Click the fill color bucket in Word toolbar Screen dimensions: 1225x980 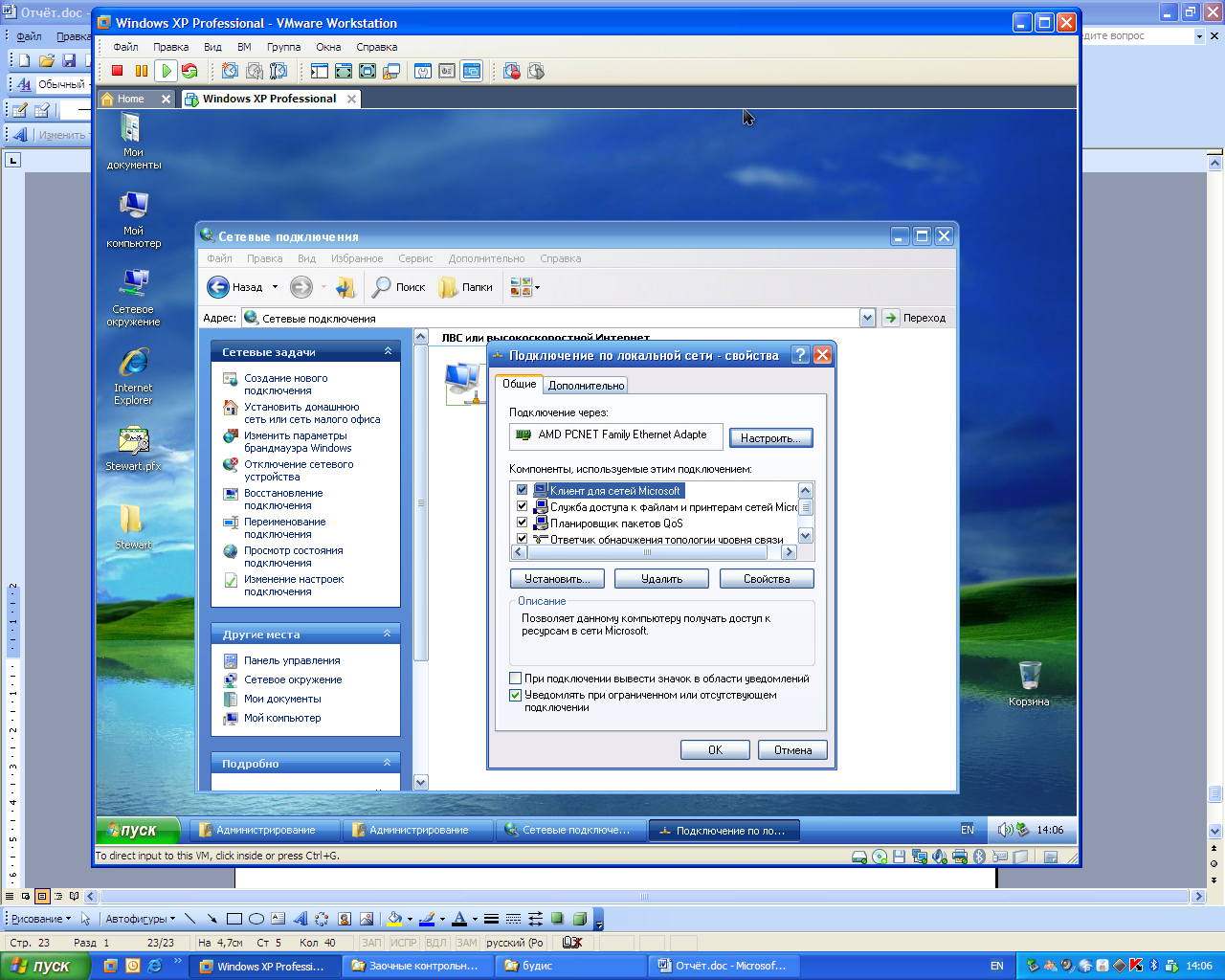pyautogui.click(x=394, y=919)
